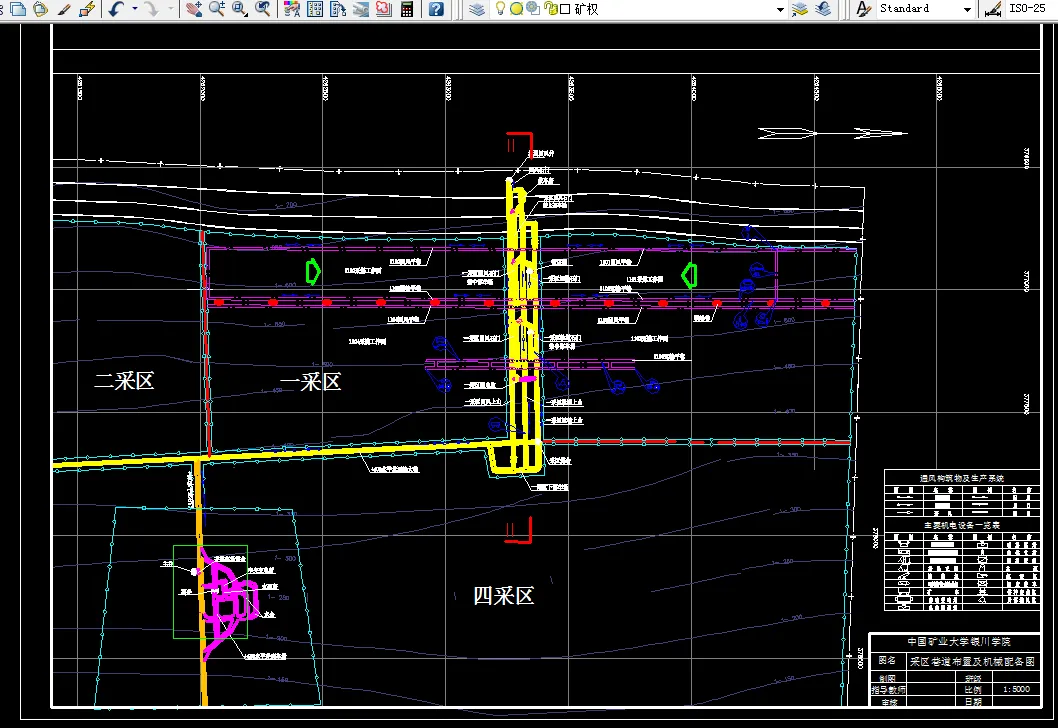This screenshot has height=728, width=1058.
Task: Click Make Object's Layer Current icon
Action: (800, 9)
